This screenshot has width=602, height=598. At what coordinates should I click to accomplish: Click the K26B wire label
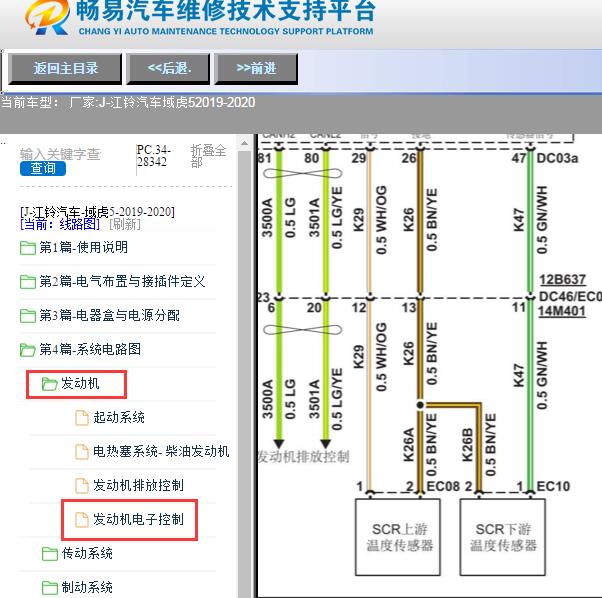pos(467,444)
